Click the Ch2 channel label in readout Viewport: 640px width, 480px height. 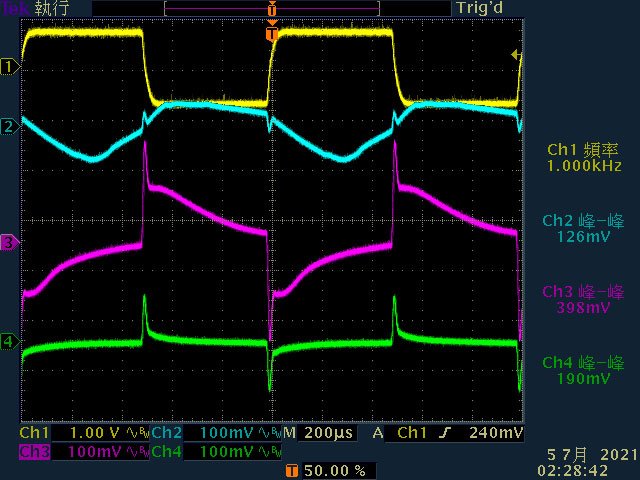167,433
